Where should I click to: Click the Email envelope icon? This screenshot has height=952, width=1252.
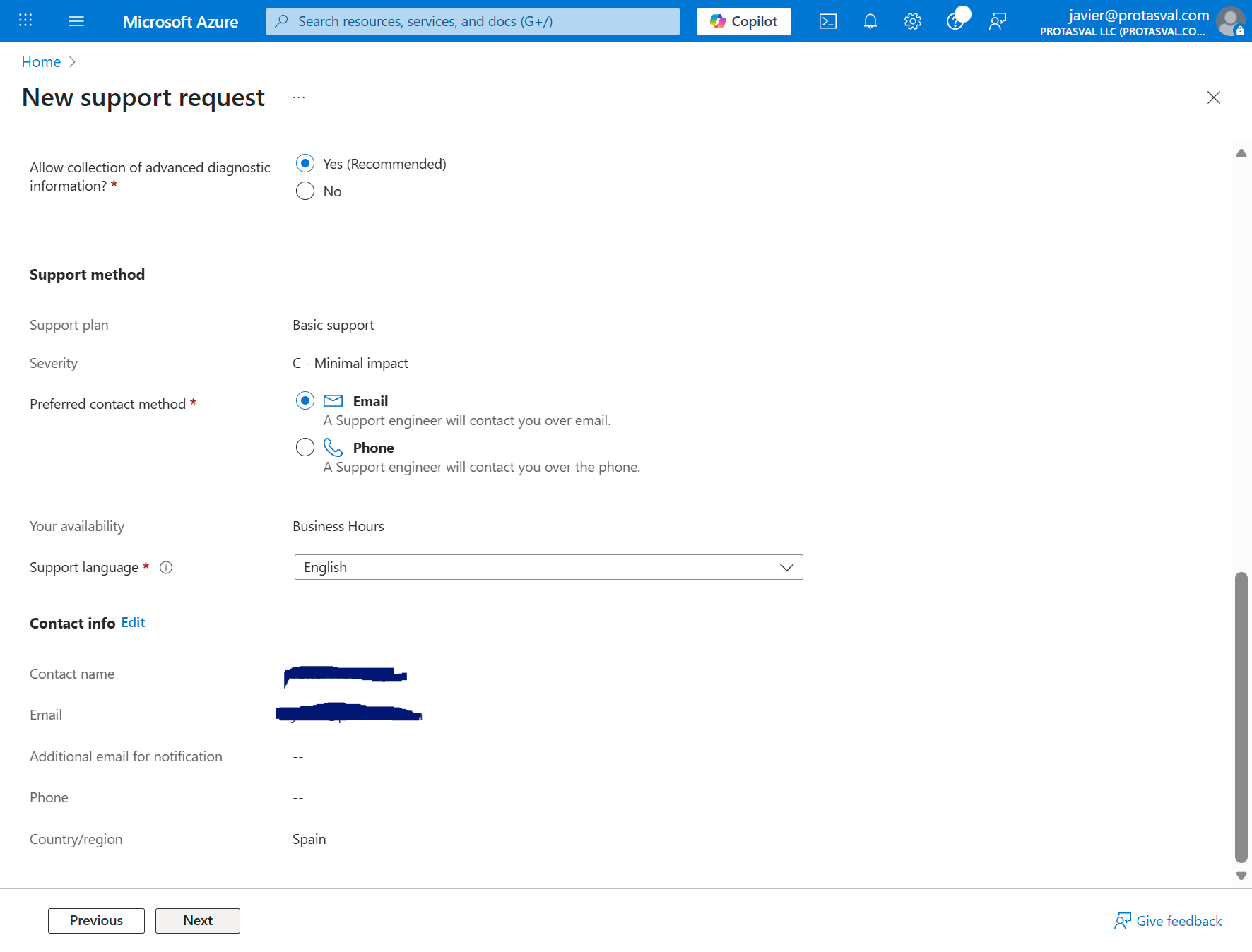(x=333, y=401)
